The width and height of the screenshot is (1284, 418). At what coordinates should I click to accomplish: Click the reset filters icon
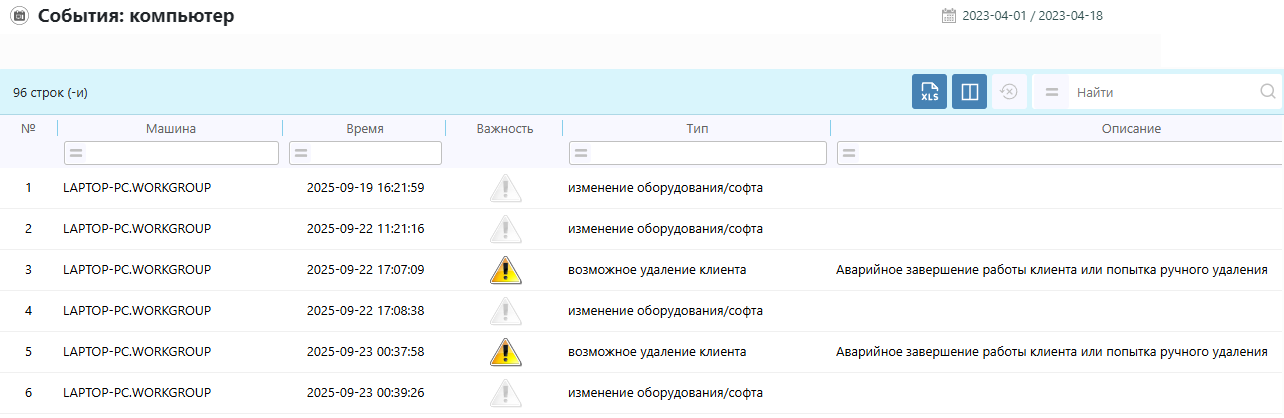click(x=1009, y=92)
